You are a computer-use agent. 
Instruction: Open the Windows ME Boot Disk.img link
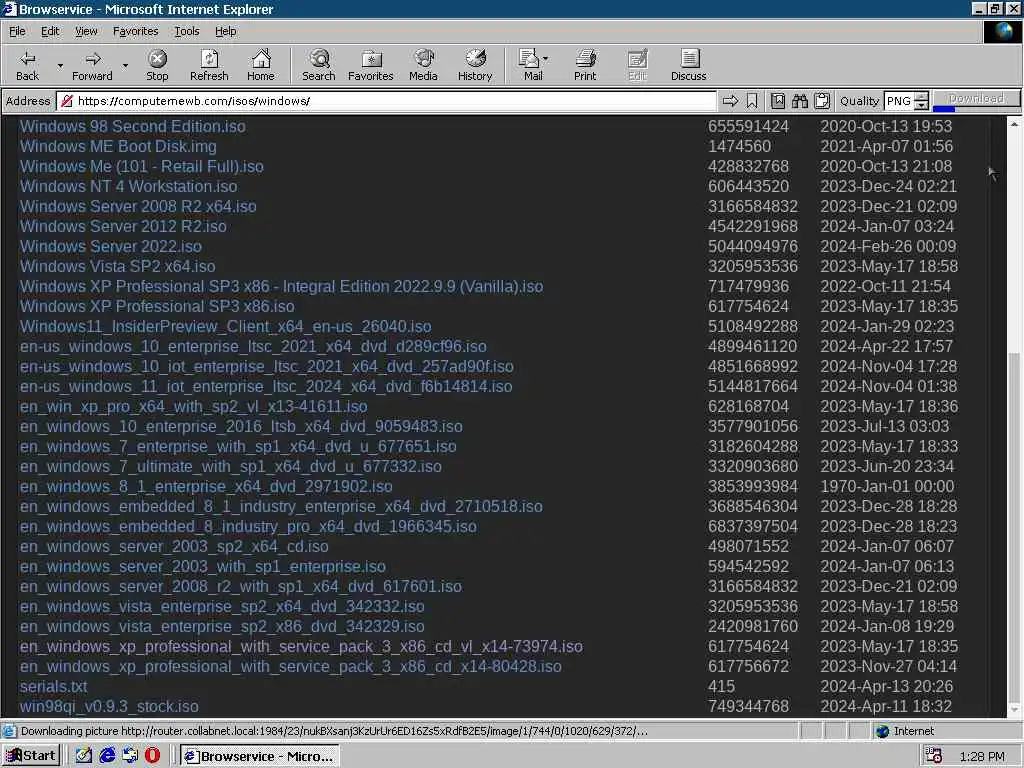(118, 146)
